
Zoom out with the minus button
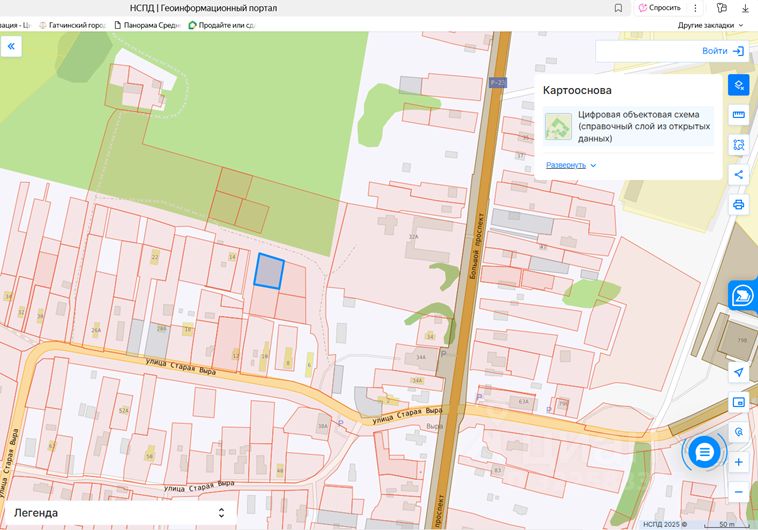738,491
